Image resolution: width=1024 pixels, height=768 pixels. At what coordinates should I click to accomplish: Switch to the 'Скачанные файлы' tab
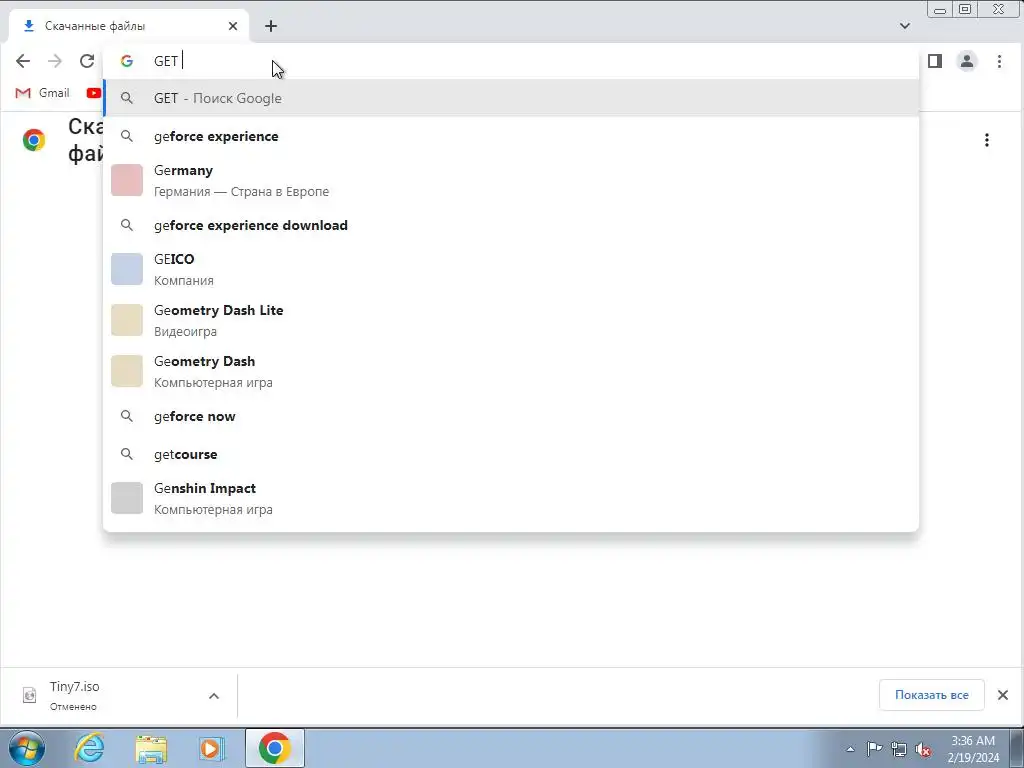pos(129,26)
